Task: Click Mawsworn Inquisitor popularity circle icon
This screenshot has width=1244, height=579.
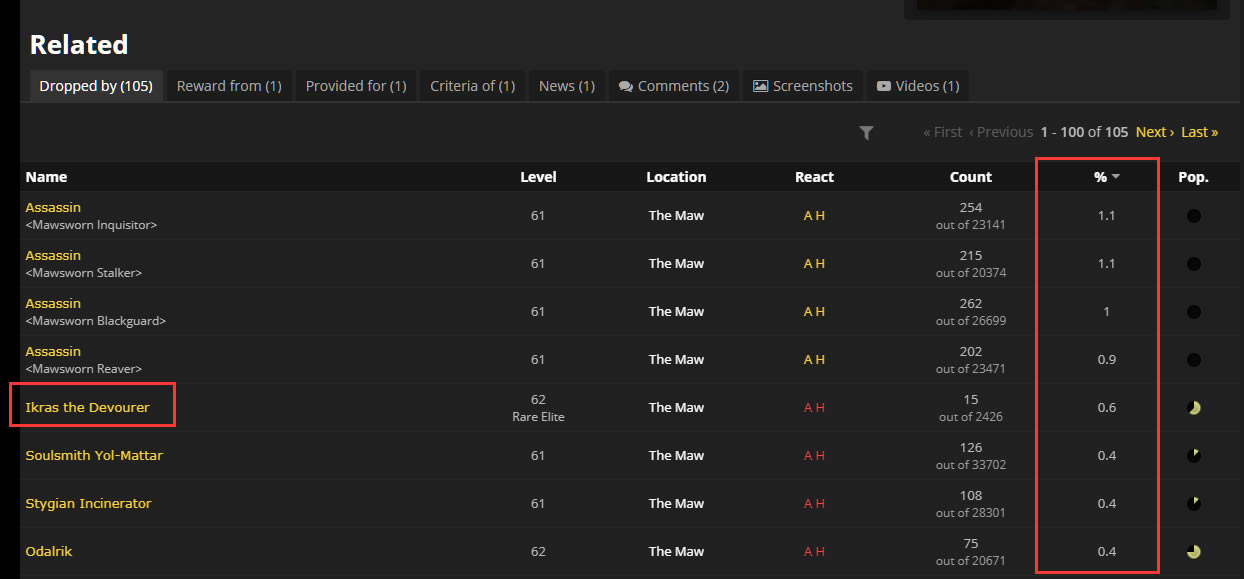Action: (1193, 216)
